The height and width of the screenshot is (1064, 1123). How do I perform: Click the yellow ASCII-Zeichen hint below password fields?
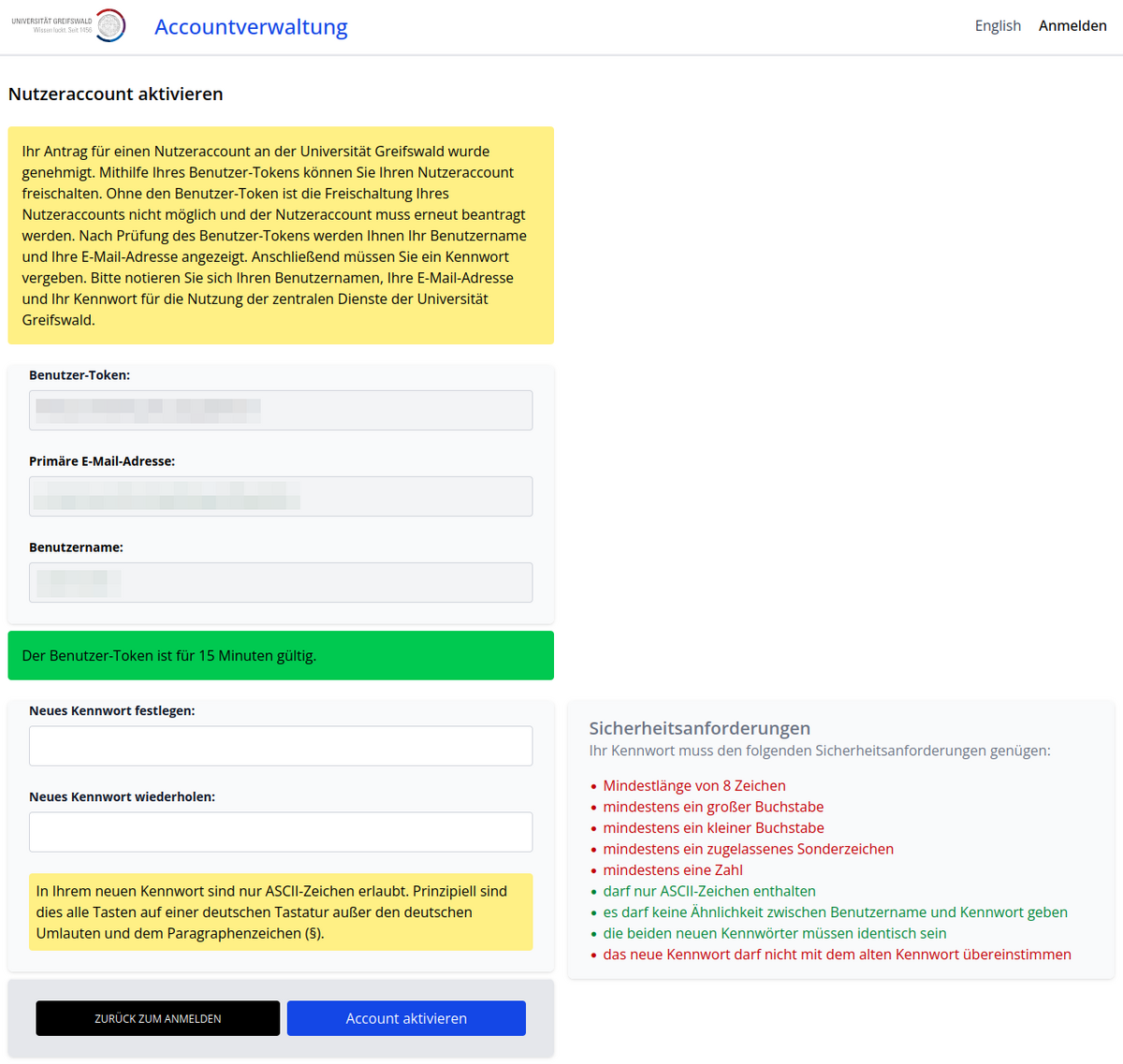pos(281,911)
